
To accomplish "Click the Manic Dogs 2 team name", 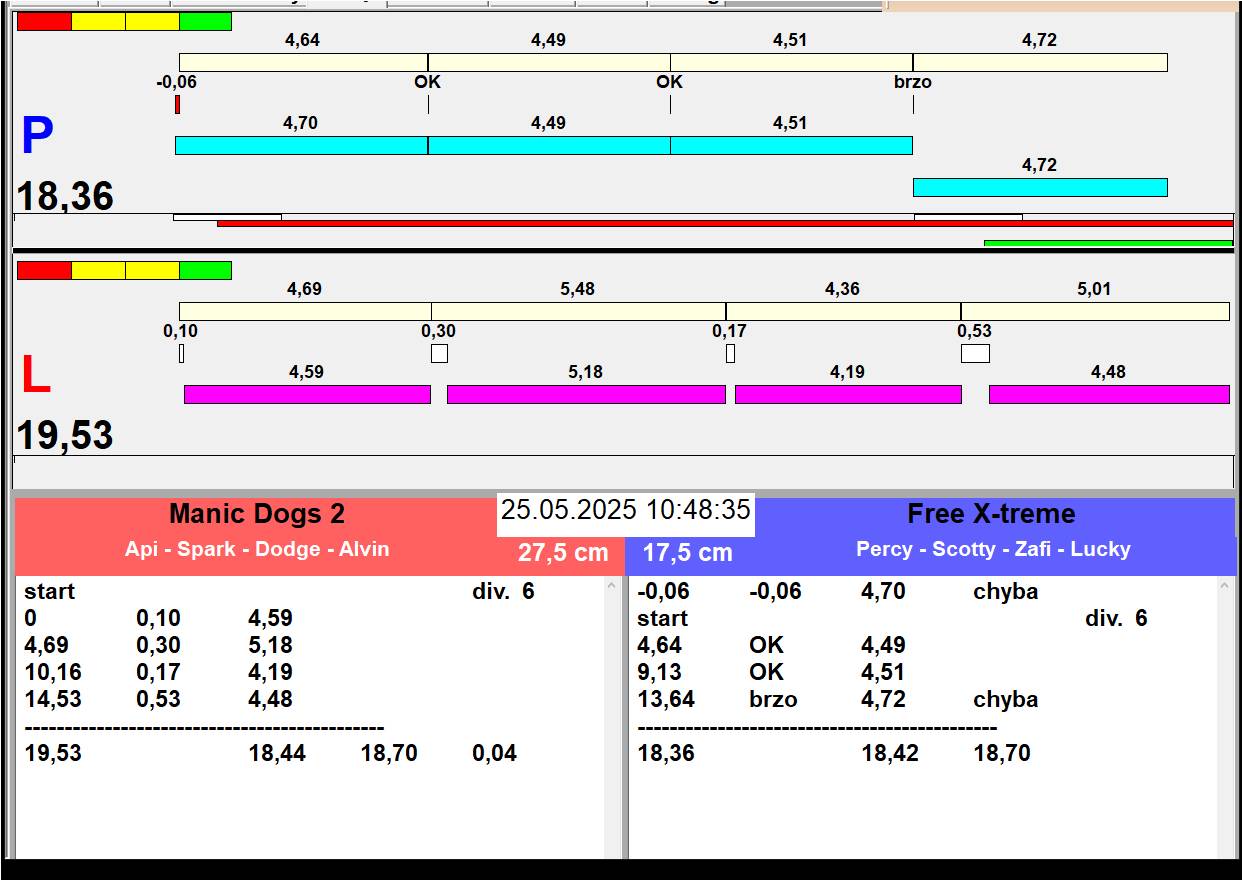I will tap(257, 514).
